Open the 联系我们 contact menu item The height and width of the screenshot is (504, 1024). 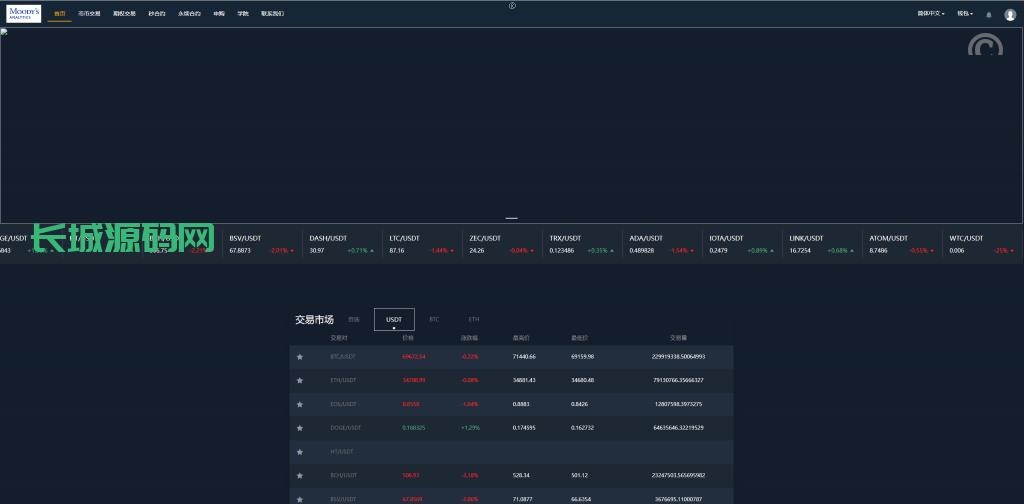point(272,14)
